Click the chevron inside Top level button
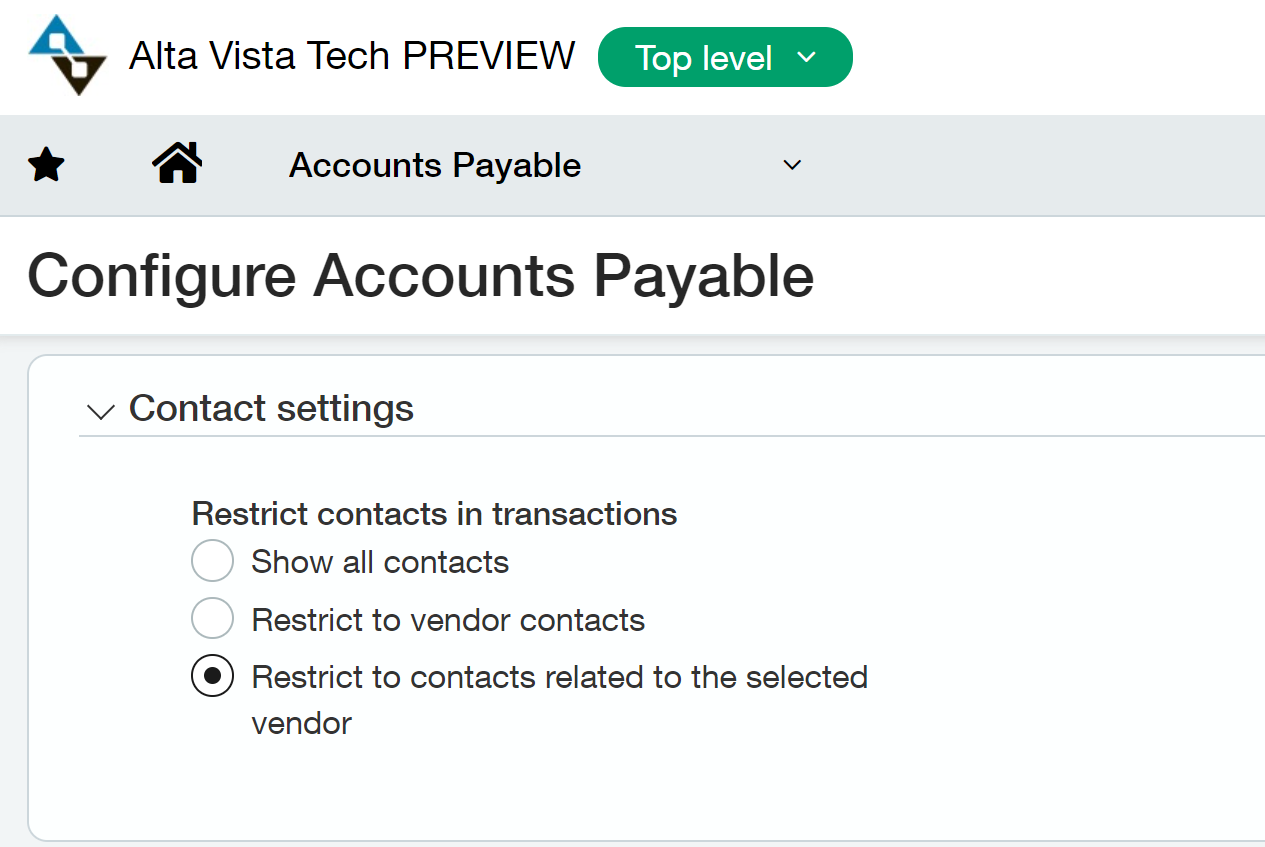Screen dimensions: 1265x847 807,57
